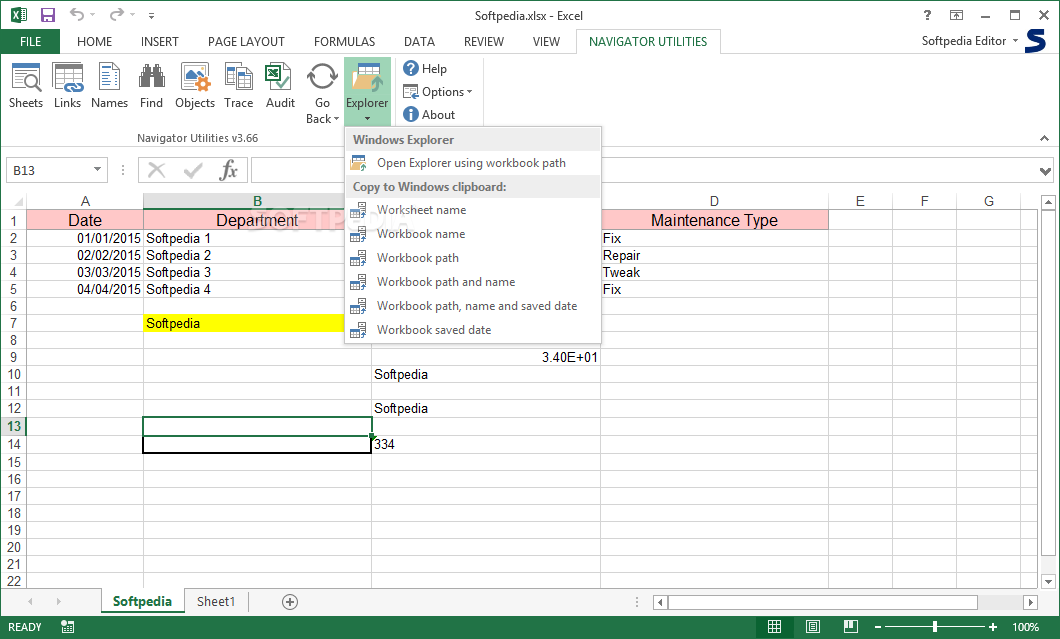Expand the Name Box dropdown
1060x639 pixels.
[x=97, y=170]
